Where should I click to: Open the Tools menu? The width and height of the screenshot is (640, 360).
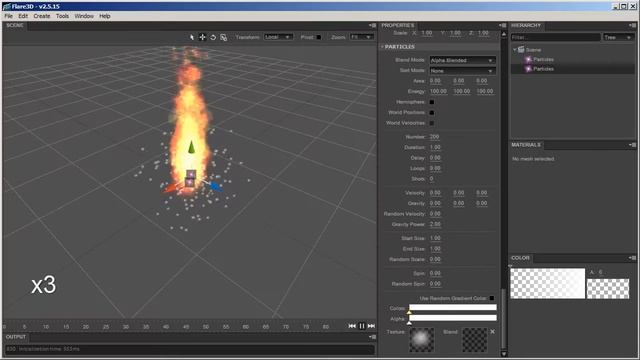62,16
